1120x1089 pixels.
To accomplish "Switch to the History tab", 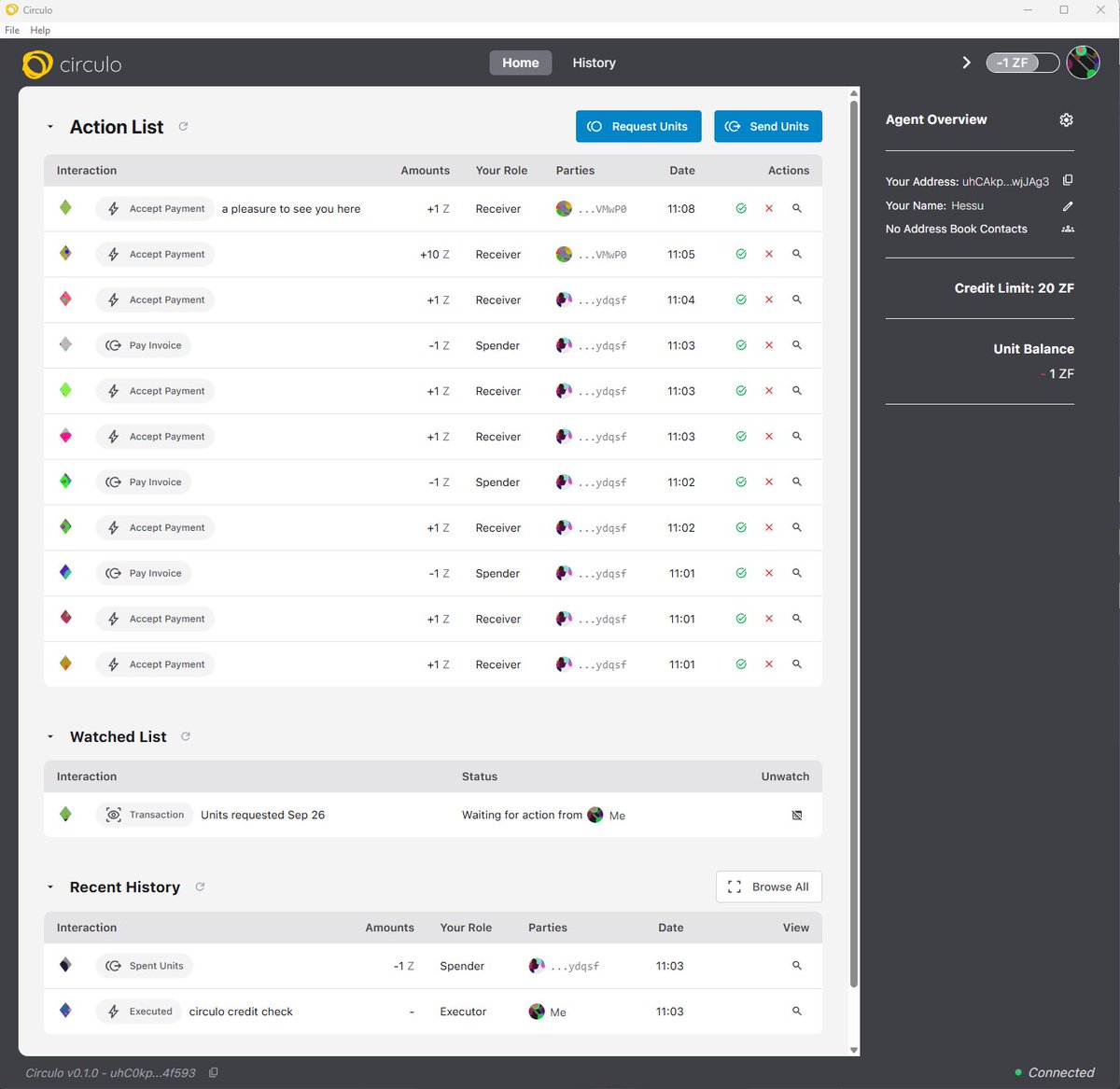I will pos(594,63).
